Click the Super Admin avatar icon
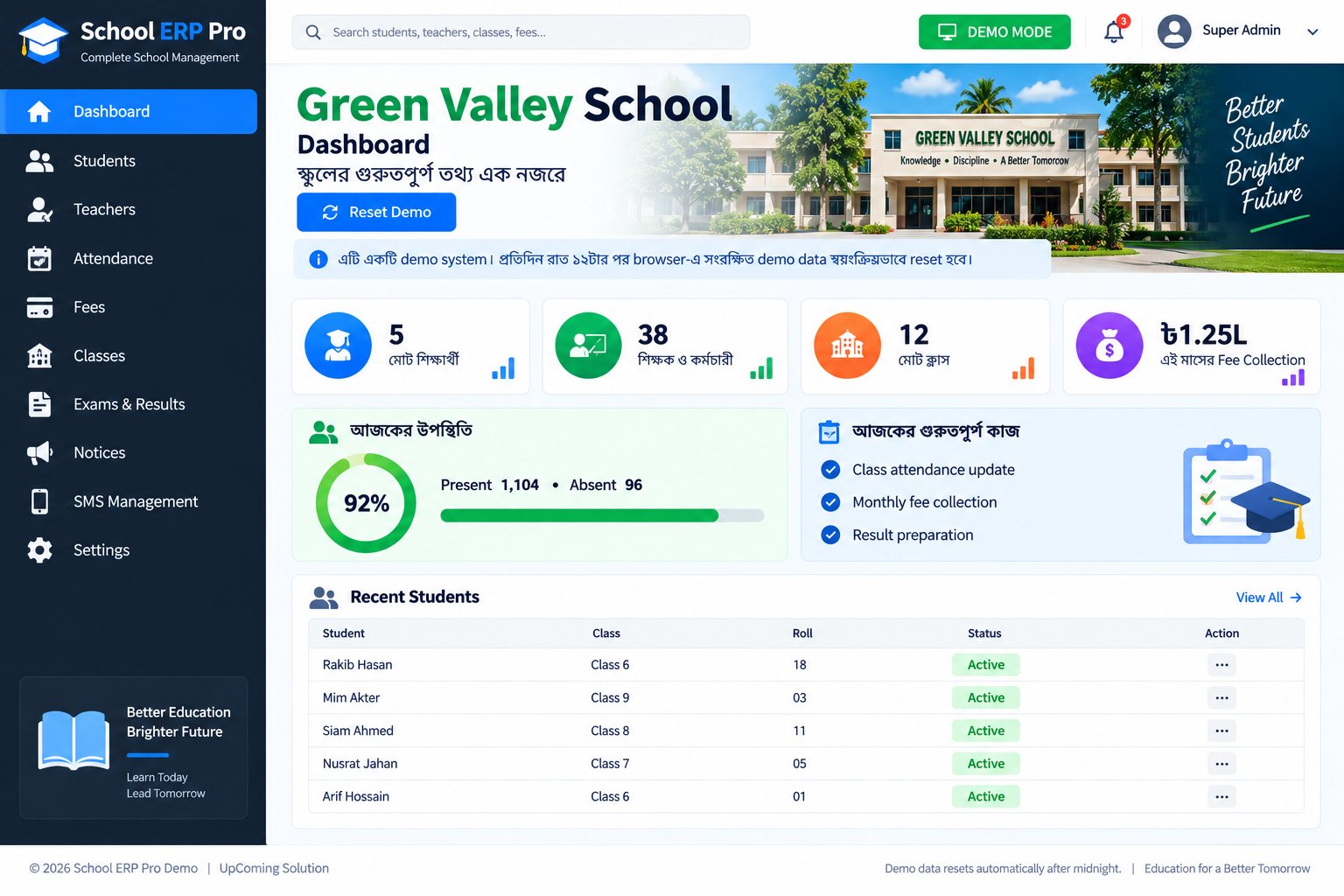Image resolution: width=1344 pixels, height=896 pixels. tap(1174, 31)
